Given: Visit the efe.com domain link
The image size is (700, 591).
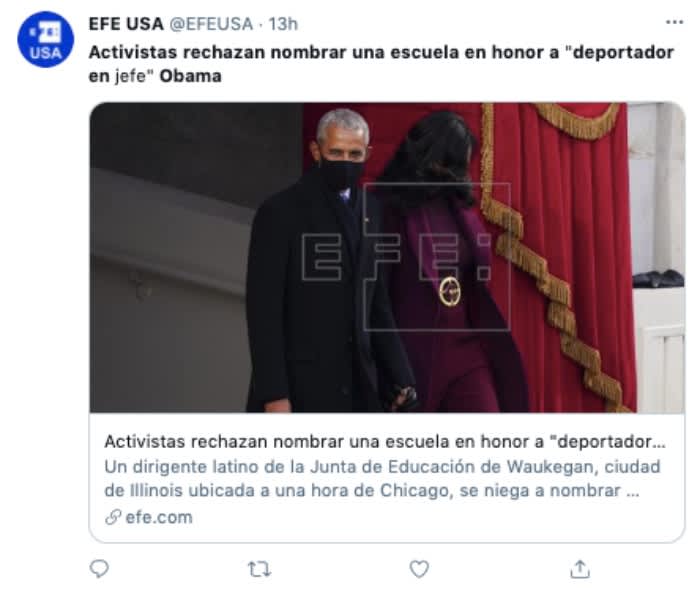Looking at the screenshot, I should 159,517.
